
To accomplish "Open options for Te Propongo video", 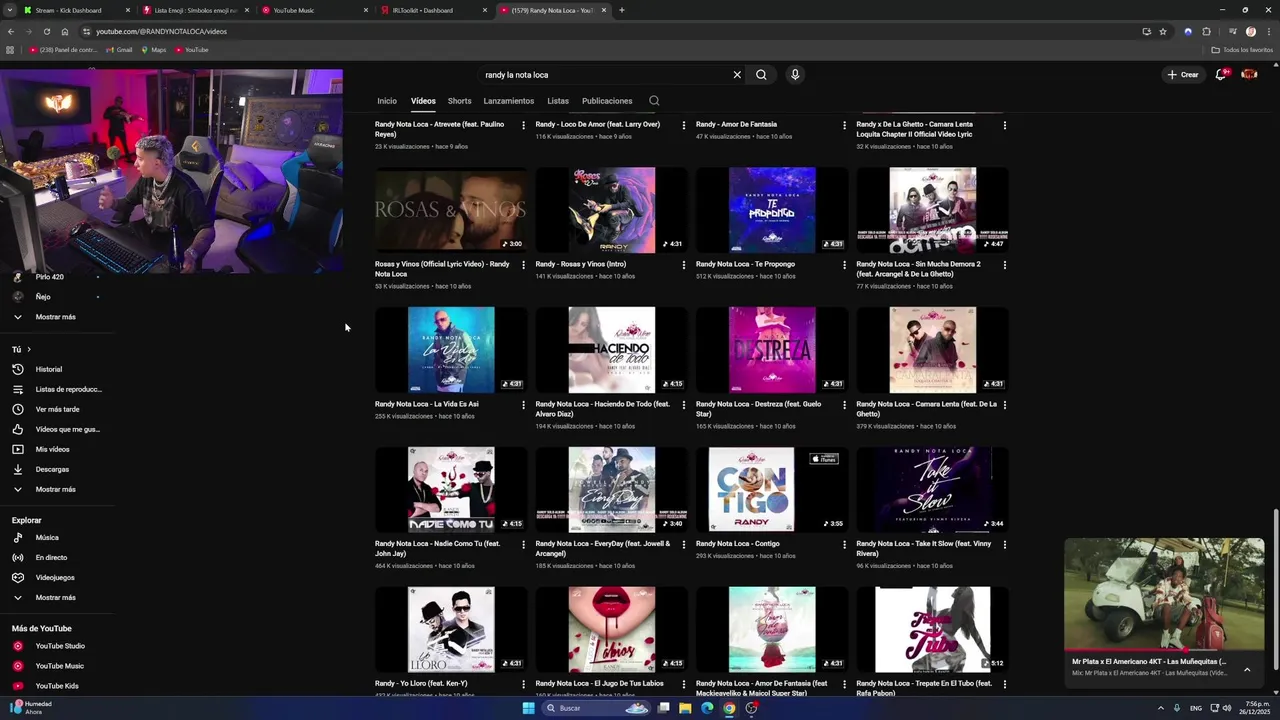I will [x=844, y=265].
